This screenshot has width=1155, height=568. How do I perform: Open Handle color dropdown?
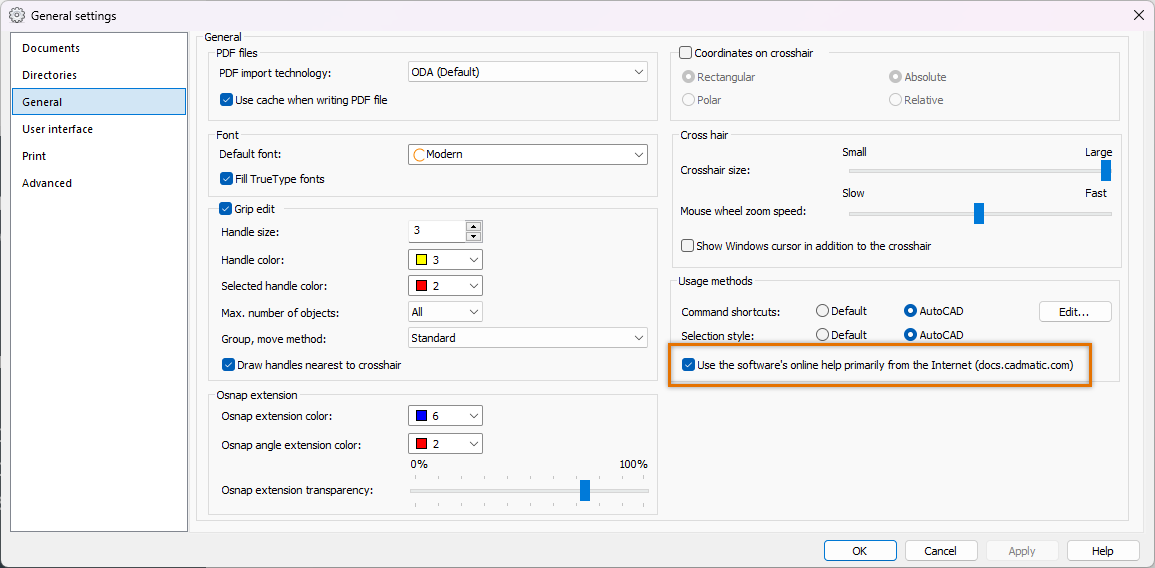(446, 260)
